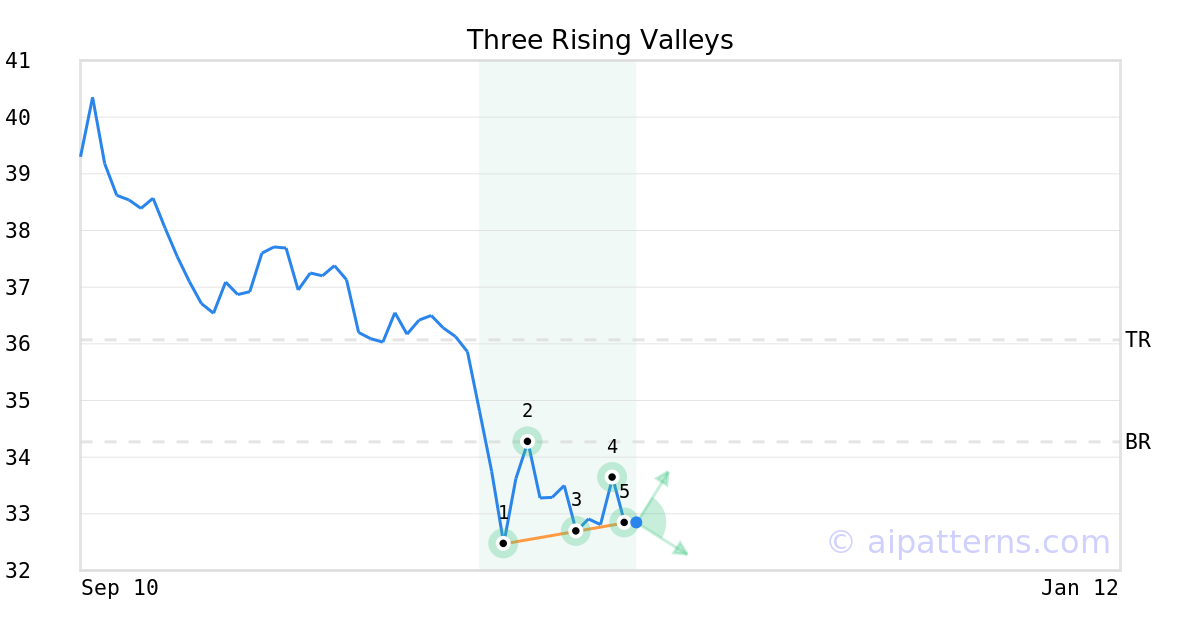Viewport: 1200px width, 630px height.
Task: Click the BR level label
Action: pyautogui.click(x=1138, y=442)
